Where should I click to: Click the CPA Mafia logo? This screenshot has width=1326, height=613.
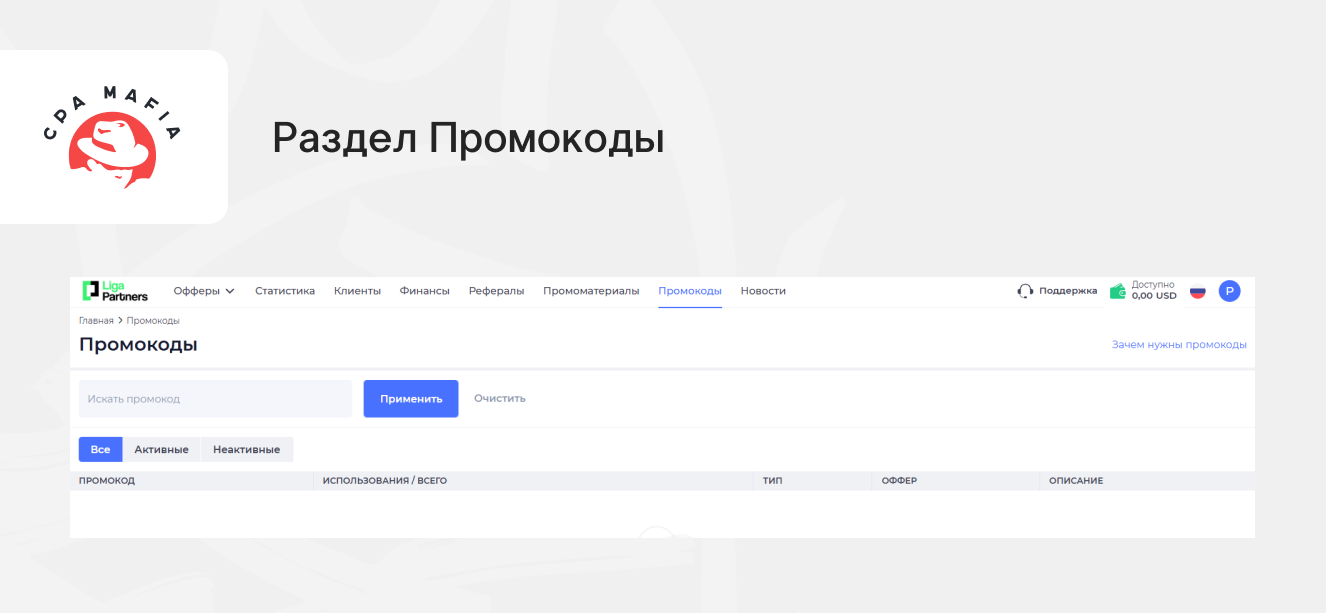[113, 137]
